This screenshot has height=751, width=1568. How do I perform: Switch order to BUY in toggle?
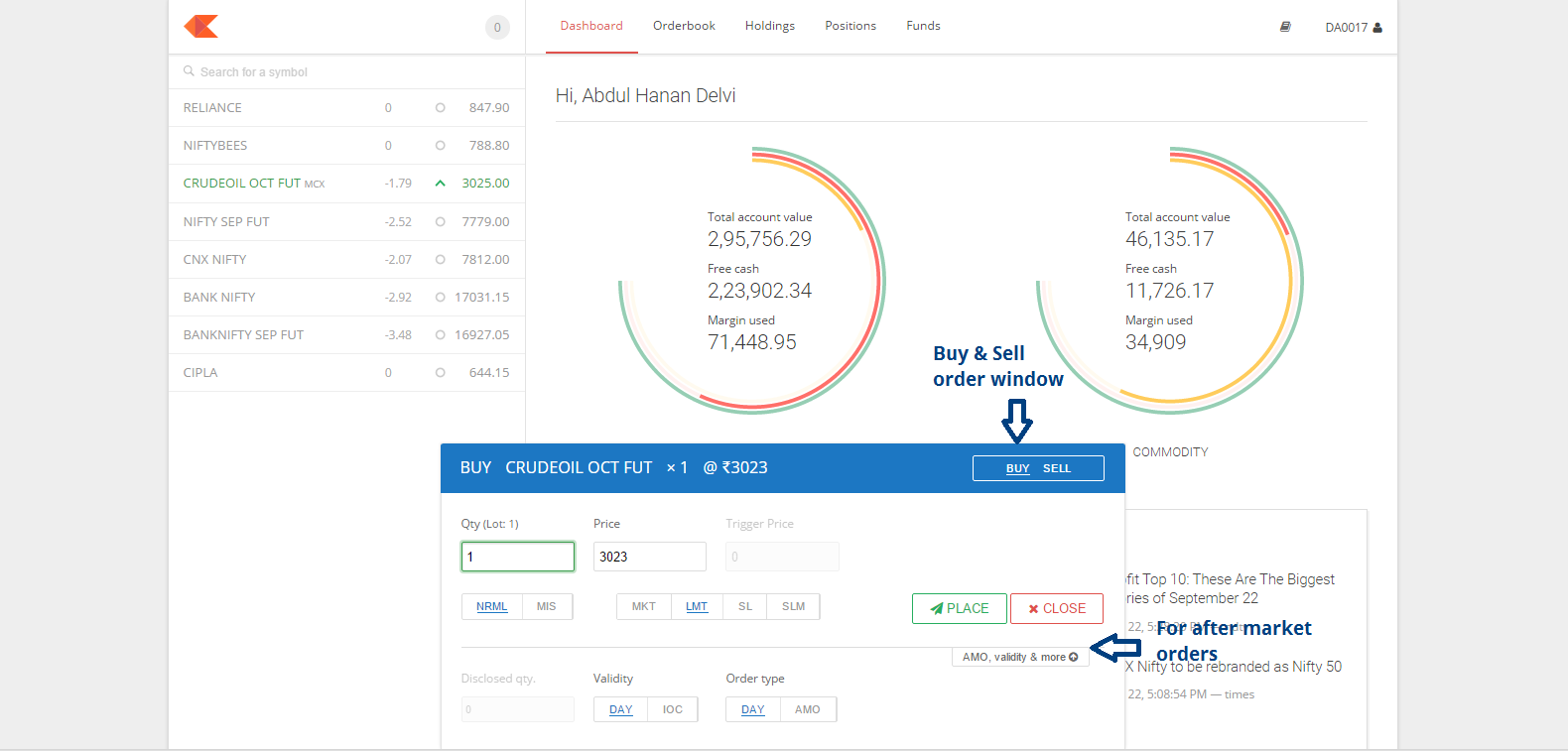pos(1017,468)
